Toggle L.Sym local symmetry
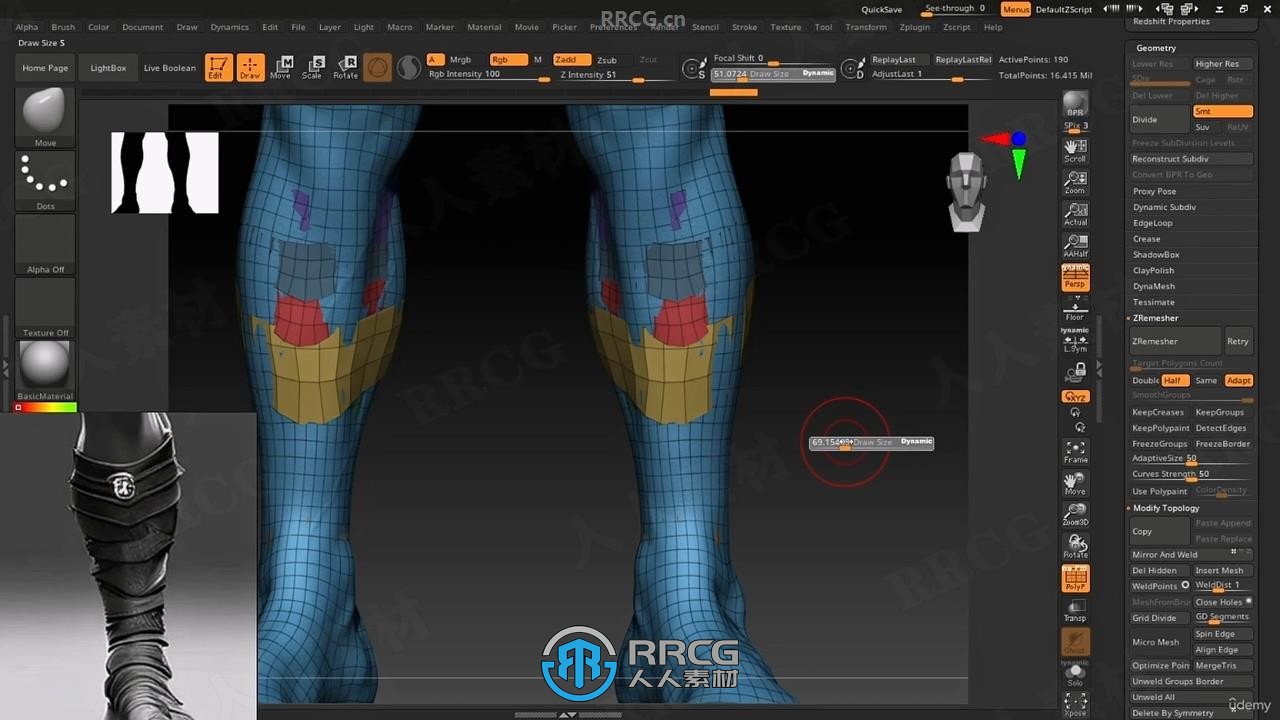The width and height of the screenshot is (1280, 720). (x=1075, y=340)
